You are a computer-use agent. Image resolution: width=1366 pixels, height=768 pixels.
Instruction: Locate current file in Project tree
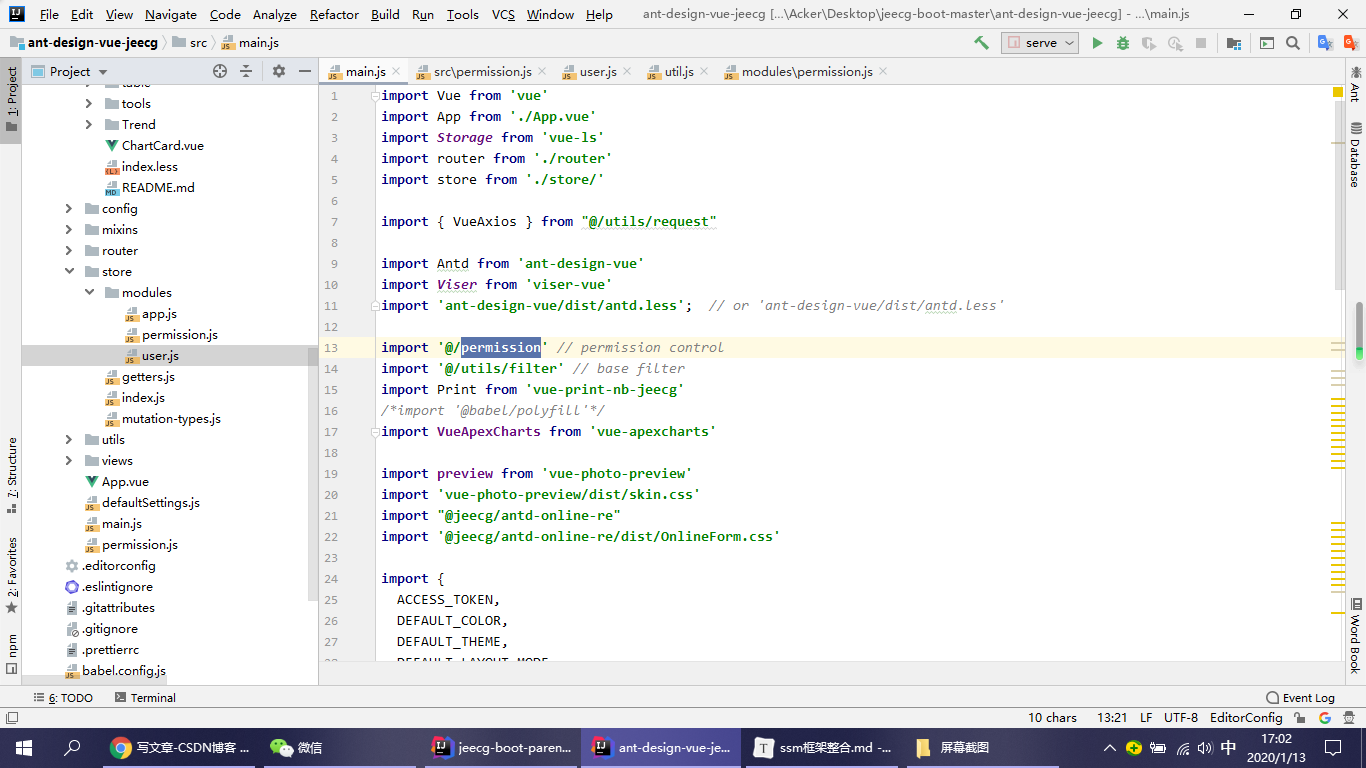[220, 71]
